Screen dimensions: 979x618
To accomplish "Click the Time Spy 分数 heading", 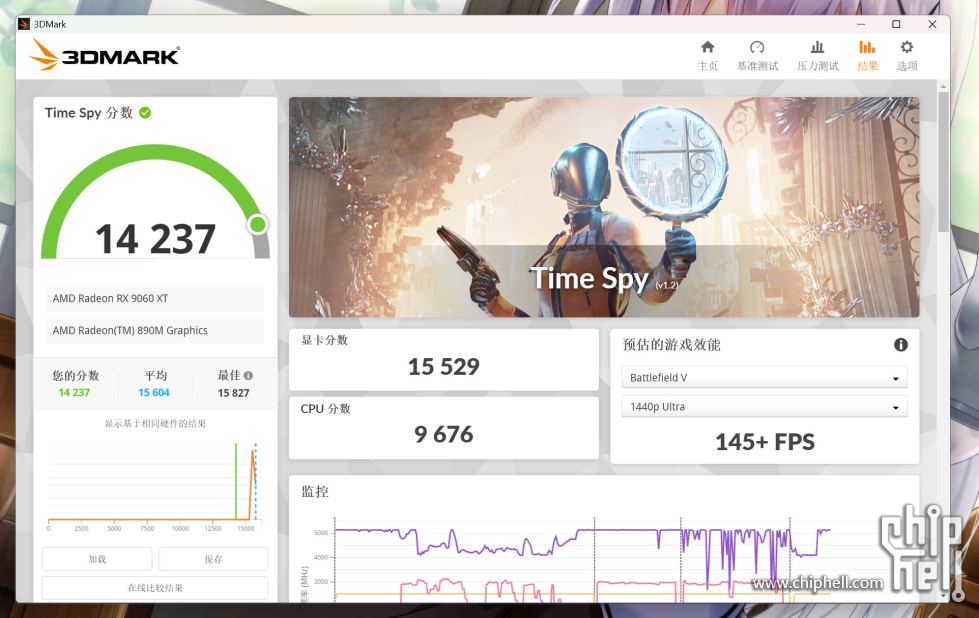I will [x=89, y=113].
